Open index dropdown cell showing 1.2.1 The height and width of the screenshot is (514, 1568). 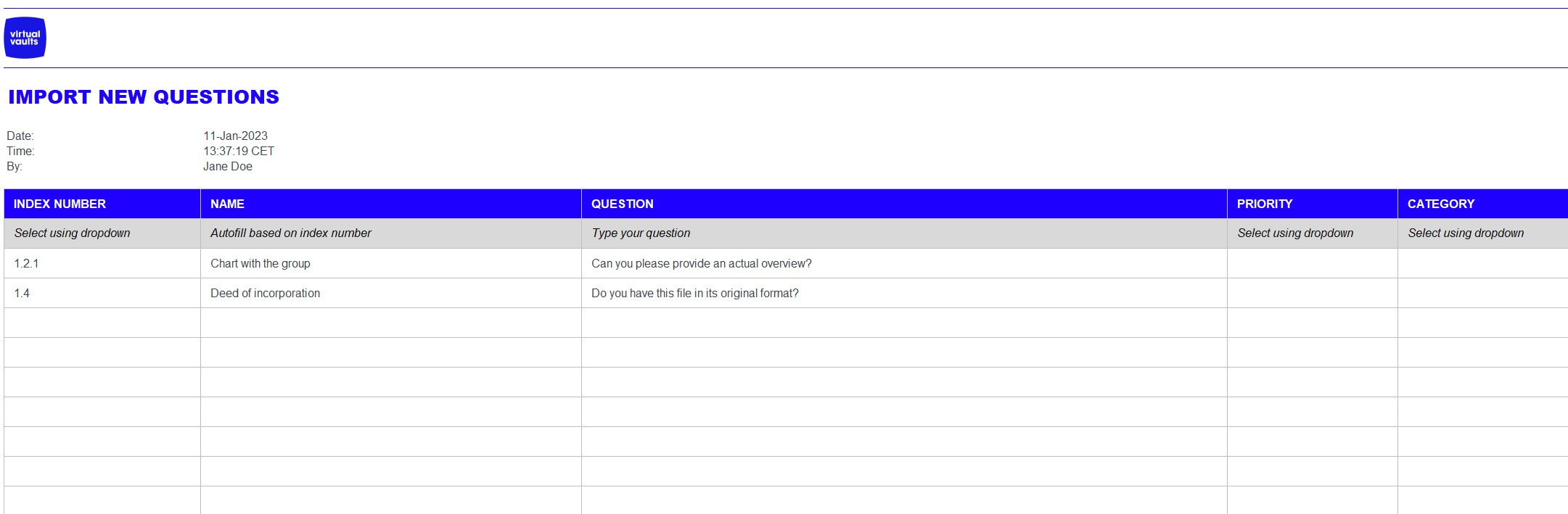[x=102, y=263]
